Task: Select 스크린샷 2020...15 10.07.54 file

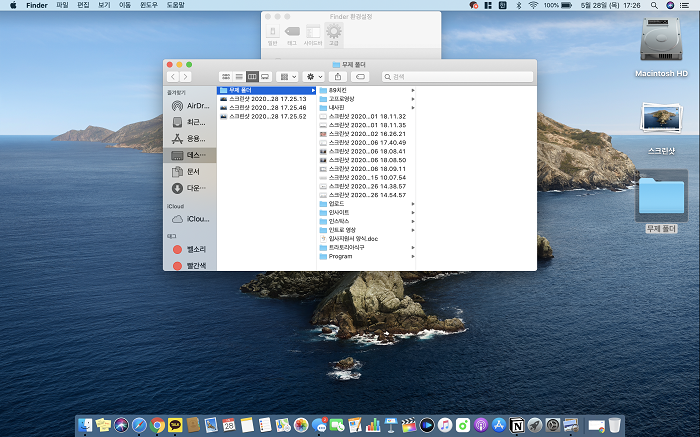Action: [x=367, y=178]
